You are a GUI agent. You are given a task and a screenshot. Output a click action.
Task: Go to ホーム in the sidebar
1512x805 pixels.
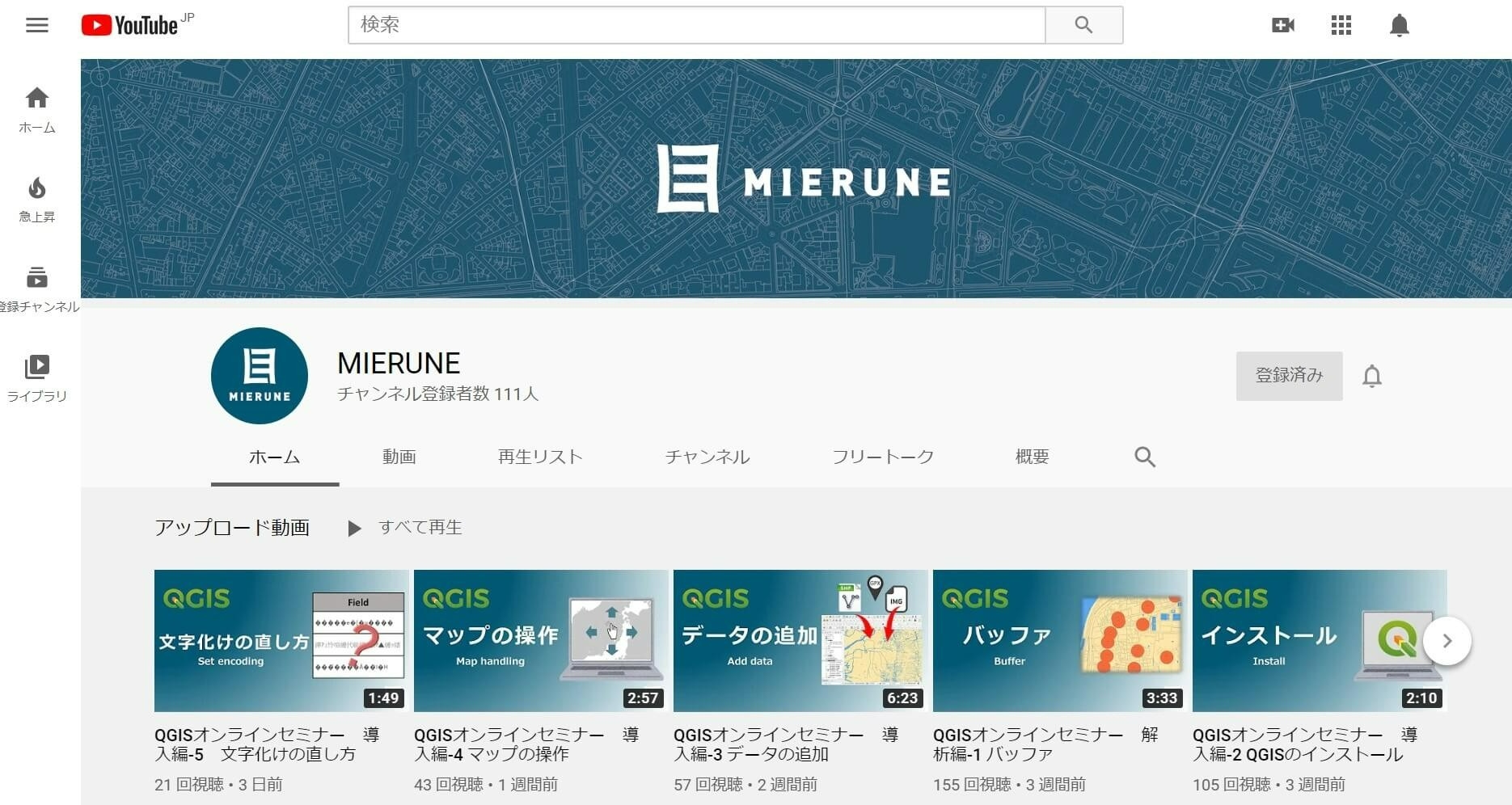[37, 111]
